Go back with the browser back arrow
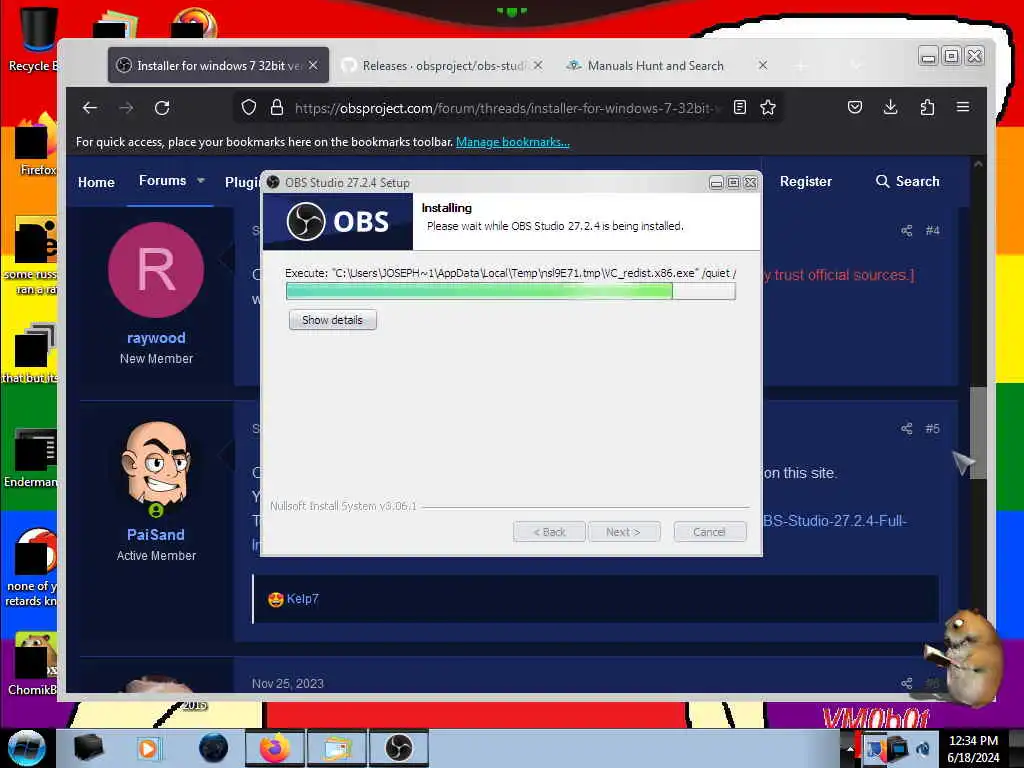This screenshot has height=768, width=1024. coord(90,108)
